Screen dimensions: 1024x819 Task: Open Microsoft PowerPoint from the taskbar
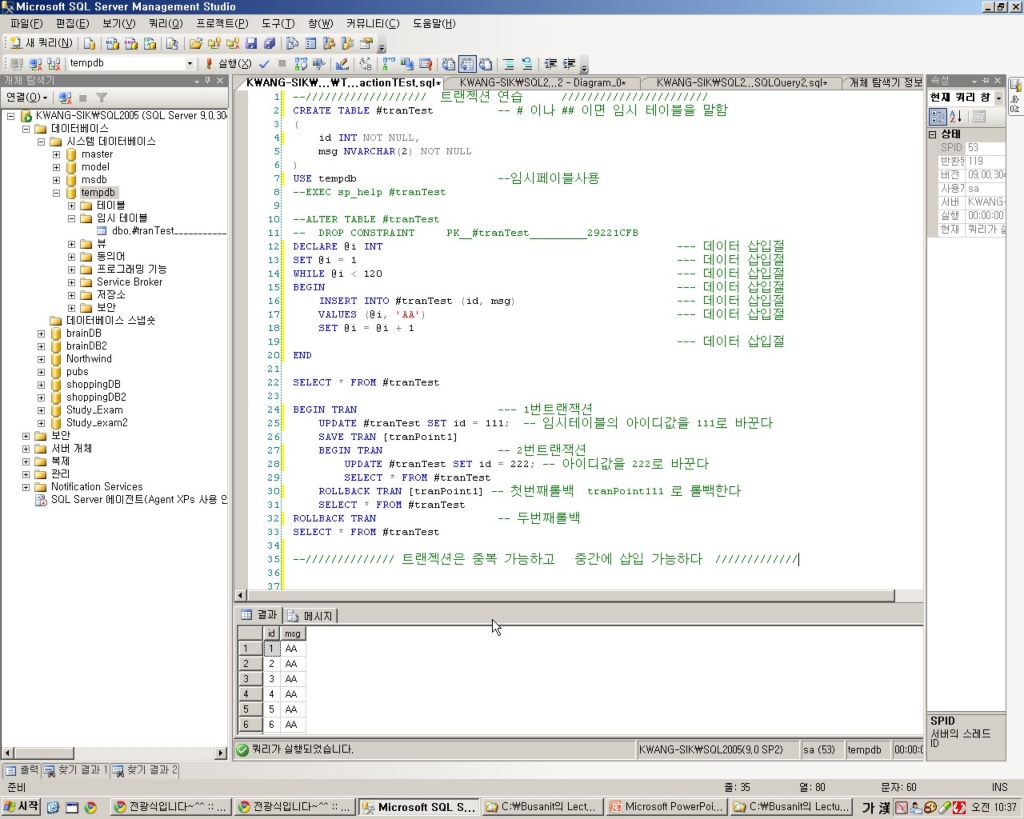coord(667,807)
